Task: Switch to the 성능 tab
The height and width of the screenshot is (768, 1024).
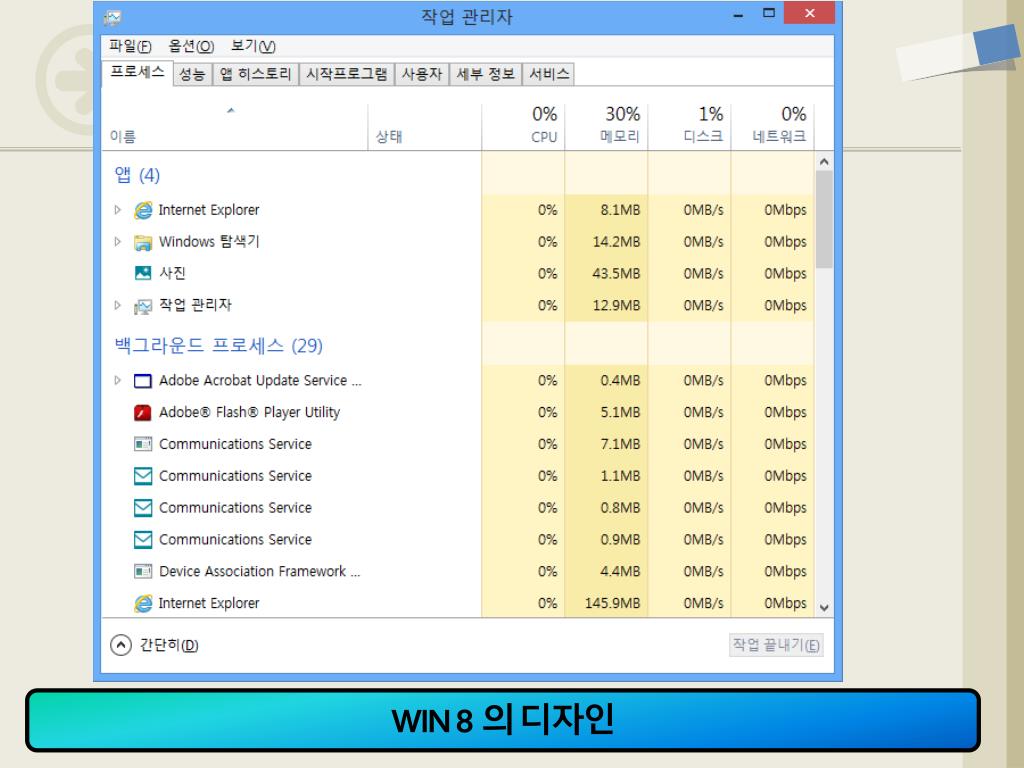Action: pos(192,74)
